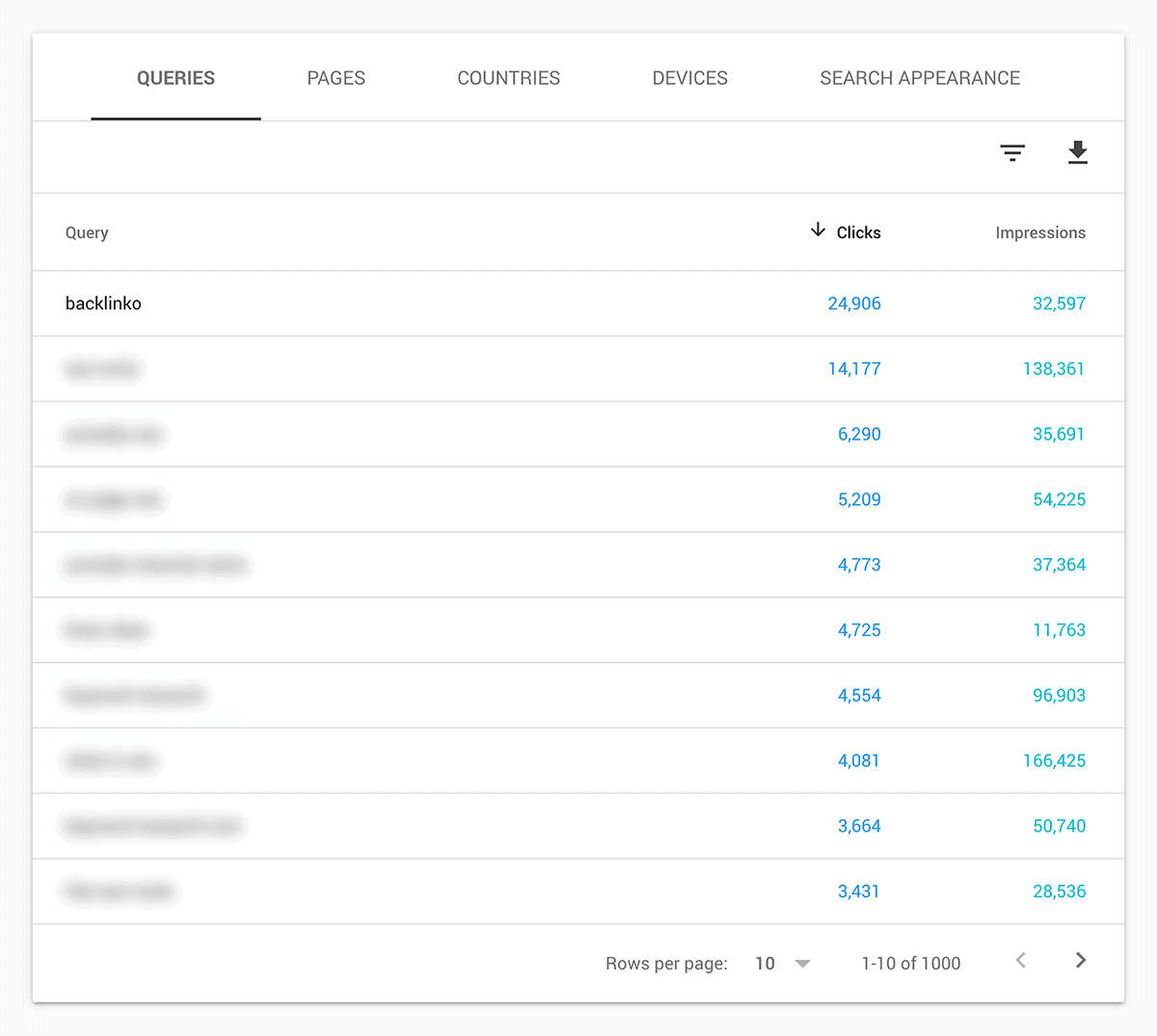The height and width of the screenshot is (1036, 1157).
Task: Click the 37,364 impressions value
Action: [x=1059, y=565]
